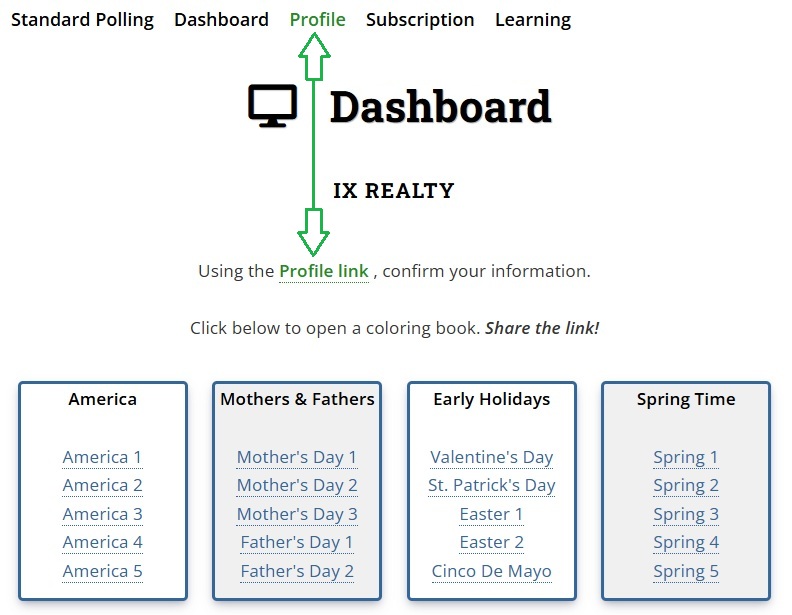Open the Learning menu item
The width and height of the screenshot is (792, 615).
(x=533, y=20)
